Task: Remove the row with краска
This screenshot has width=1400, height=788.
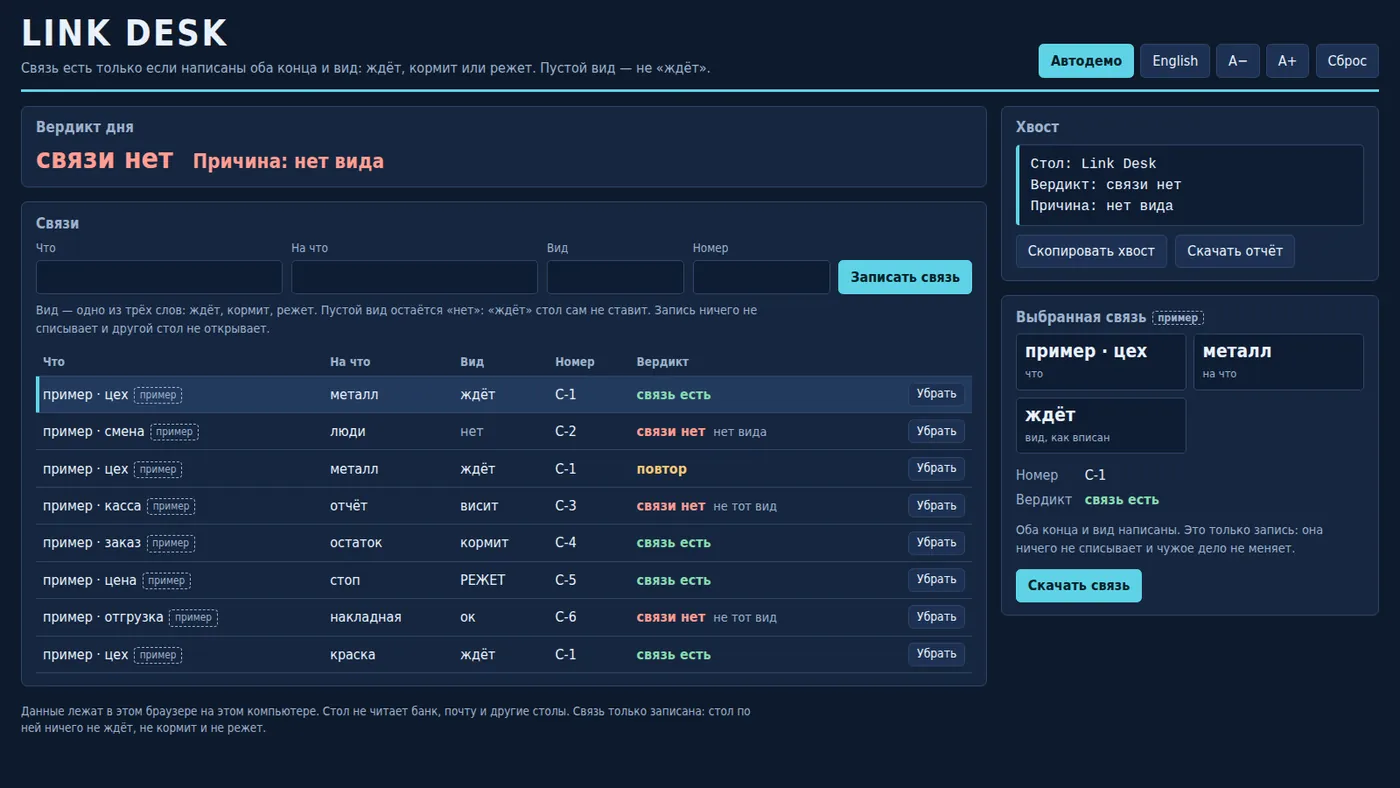Action: [937, 654]
